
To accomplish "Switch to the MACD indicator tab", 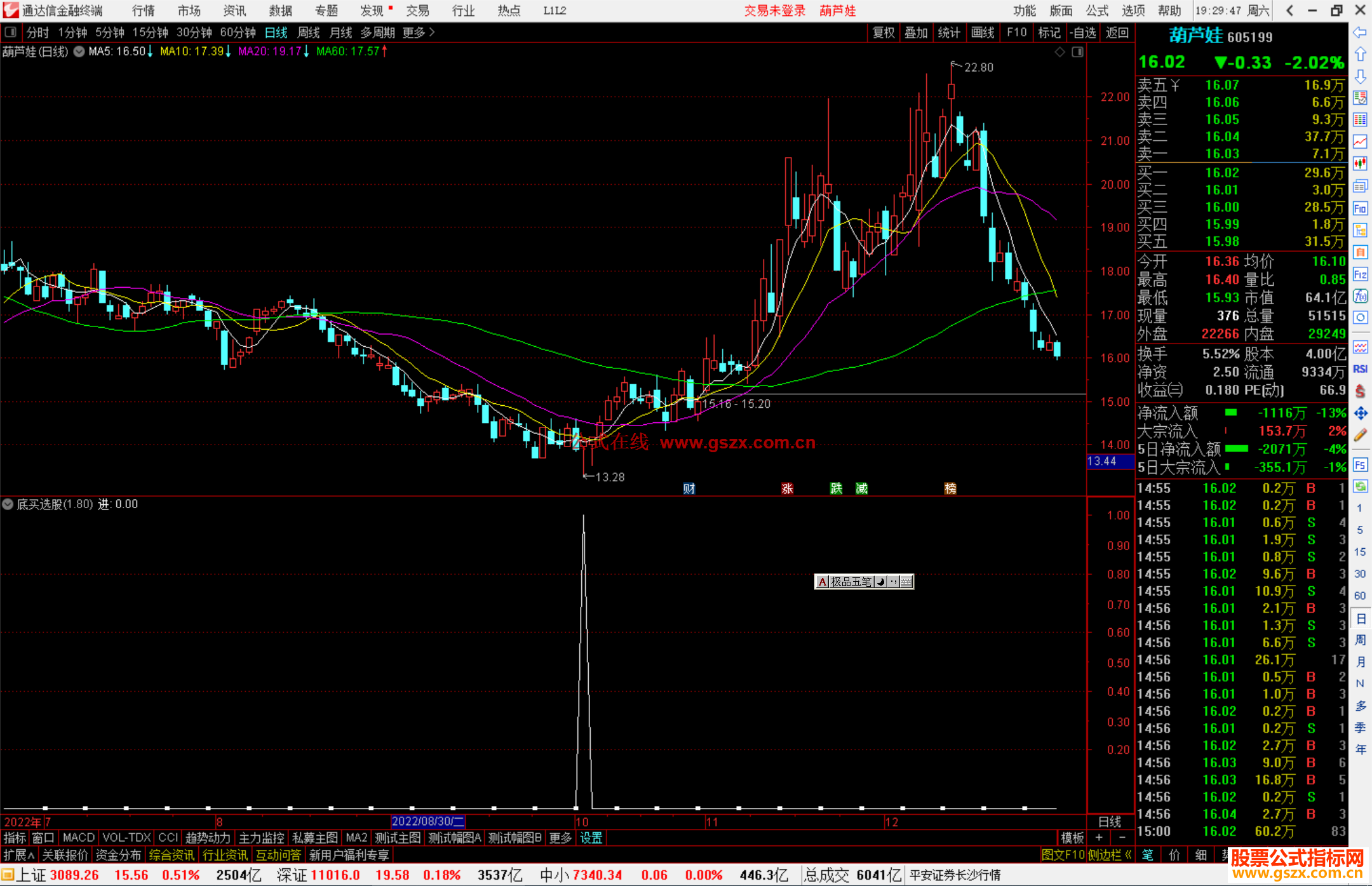I will [x=78, y=838].
